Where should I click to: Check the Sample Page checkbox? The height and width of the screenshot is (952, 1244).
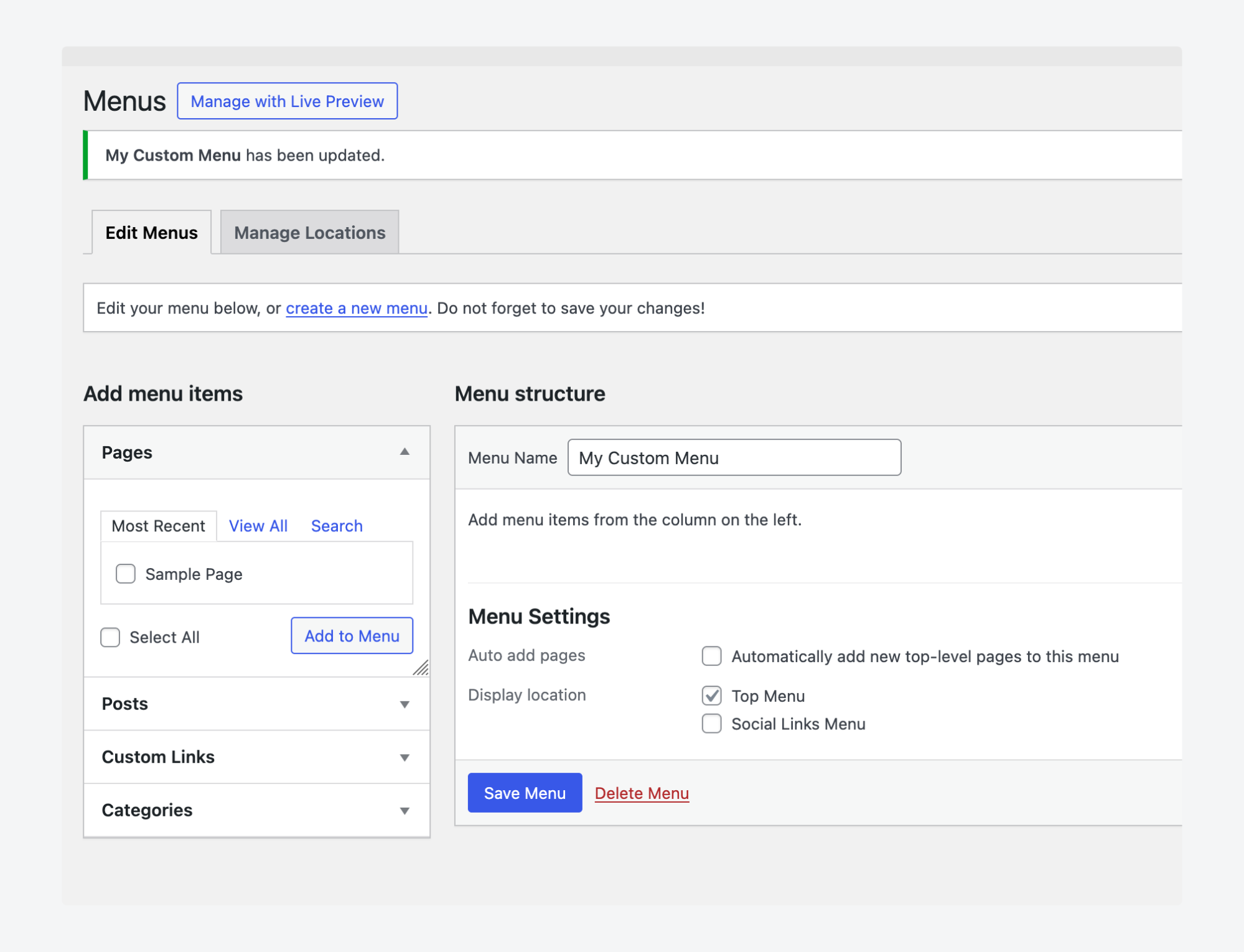124,573
